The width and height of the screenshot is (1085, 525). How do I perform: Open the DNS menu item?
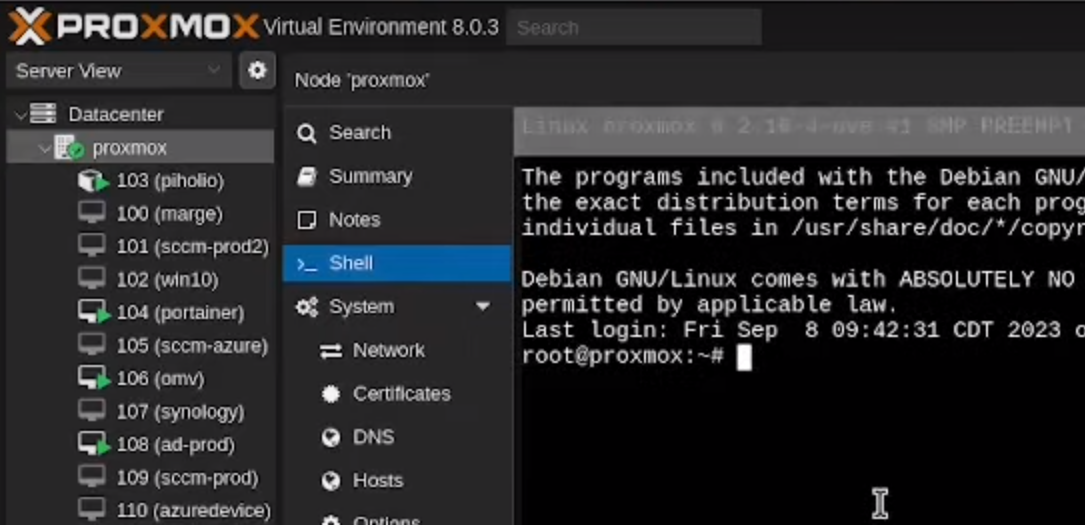397,438
